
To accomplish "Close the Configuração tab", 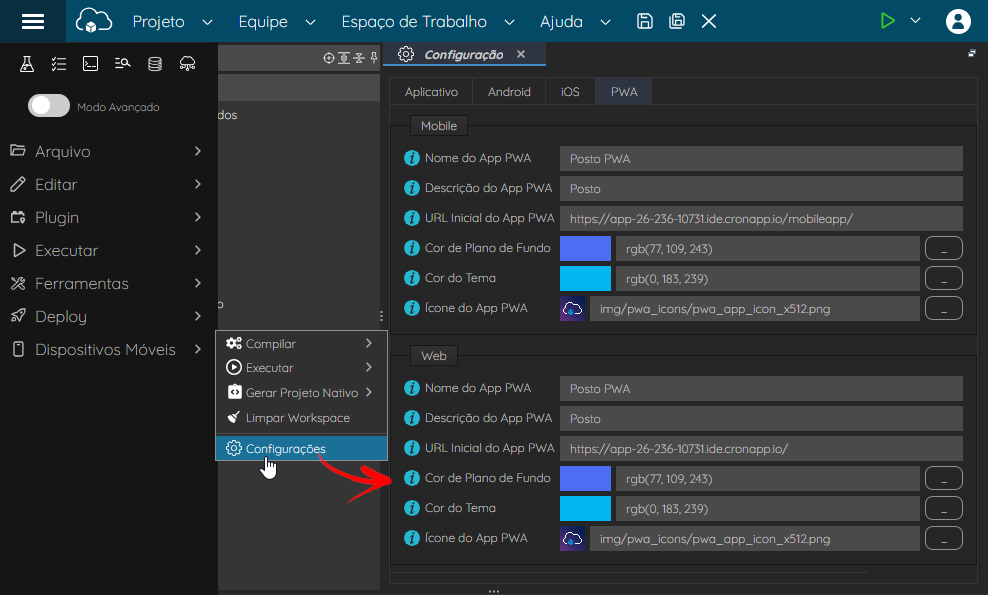I will [x=521, y=54].
